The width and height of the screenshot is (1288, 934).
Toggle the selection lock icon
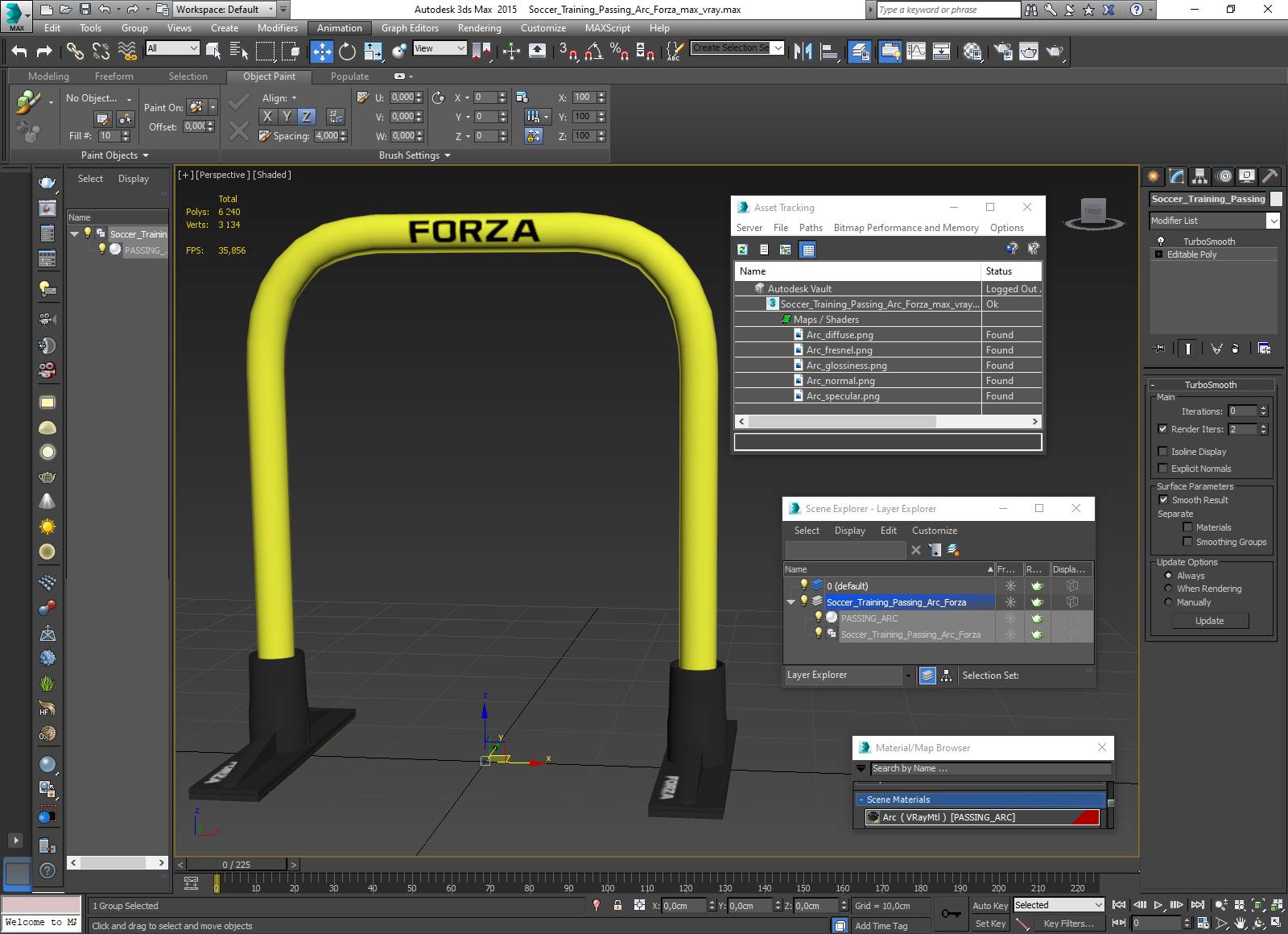click(617, 905)
